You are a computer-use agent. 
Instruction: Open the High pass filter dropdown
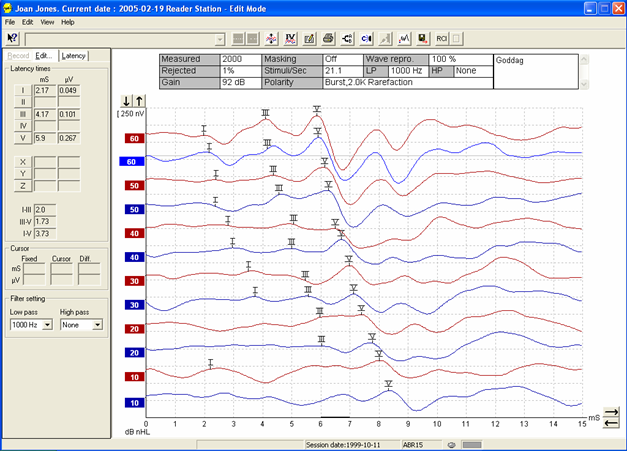tap(97, 325)
